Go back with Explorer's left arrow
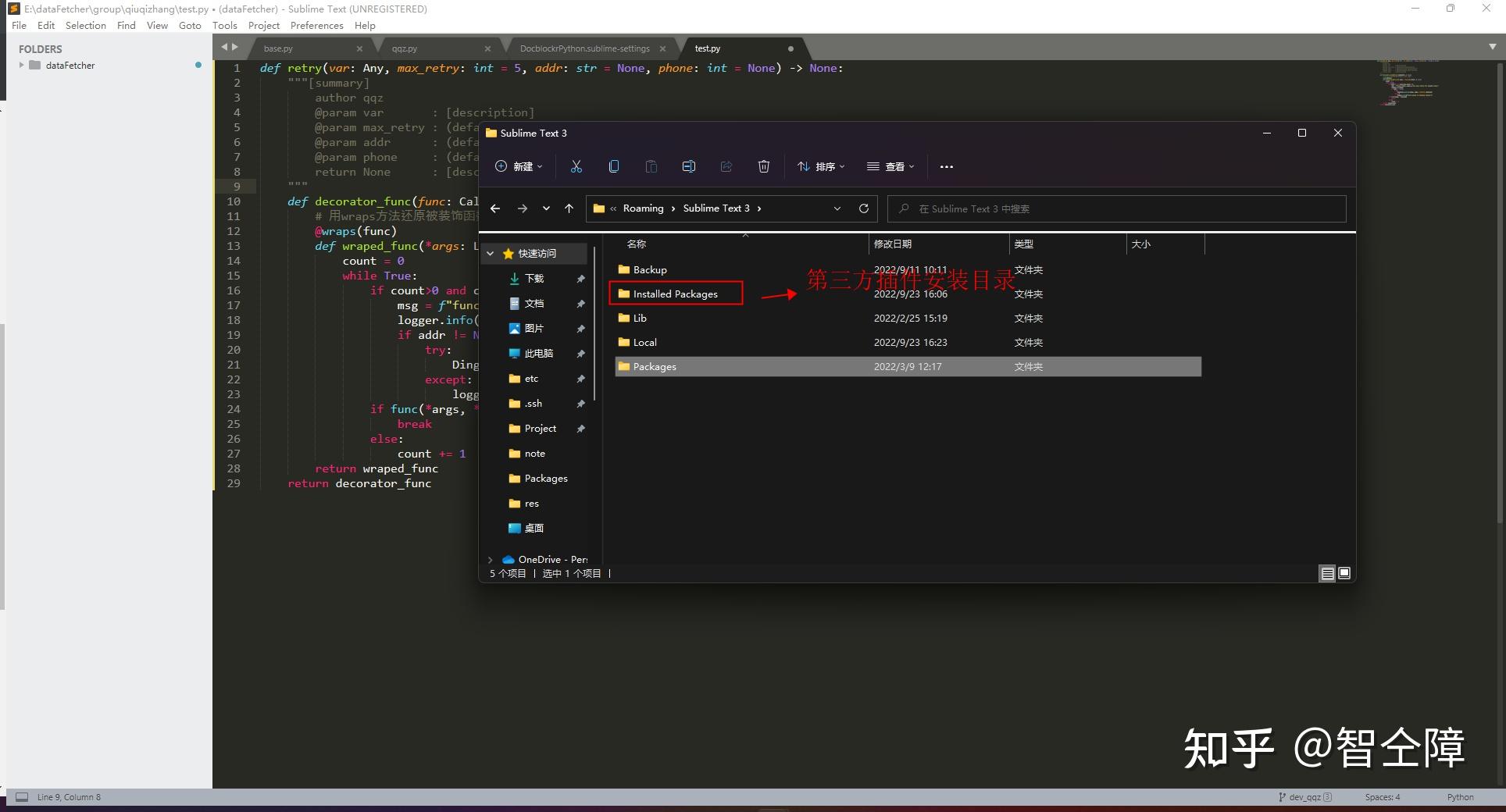This screenshot has width=1506, height=812. click(x=495, y=208)
